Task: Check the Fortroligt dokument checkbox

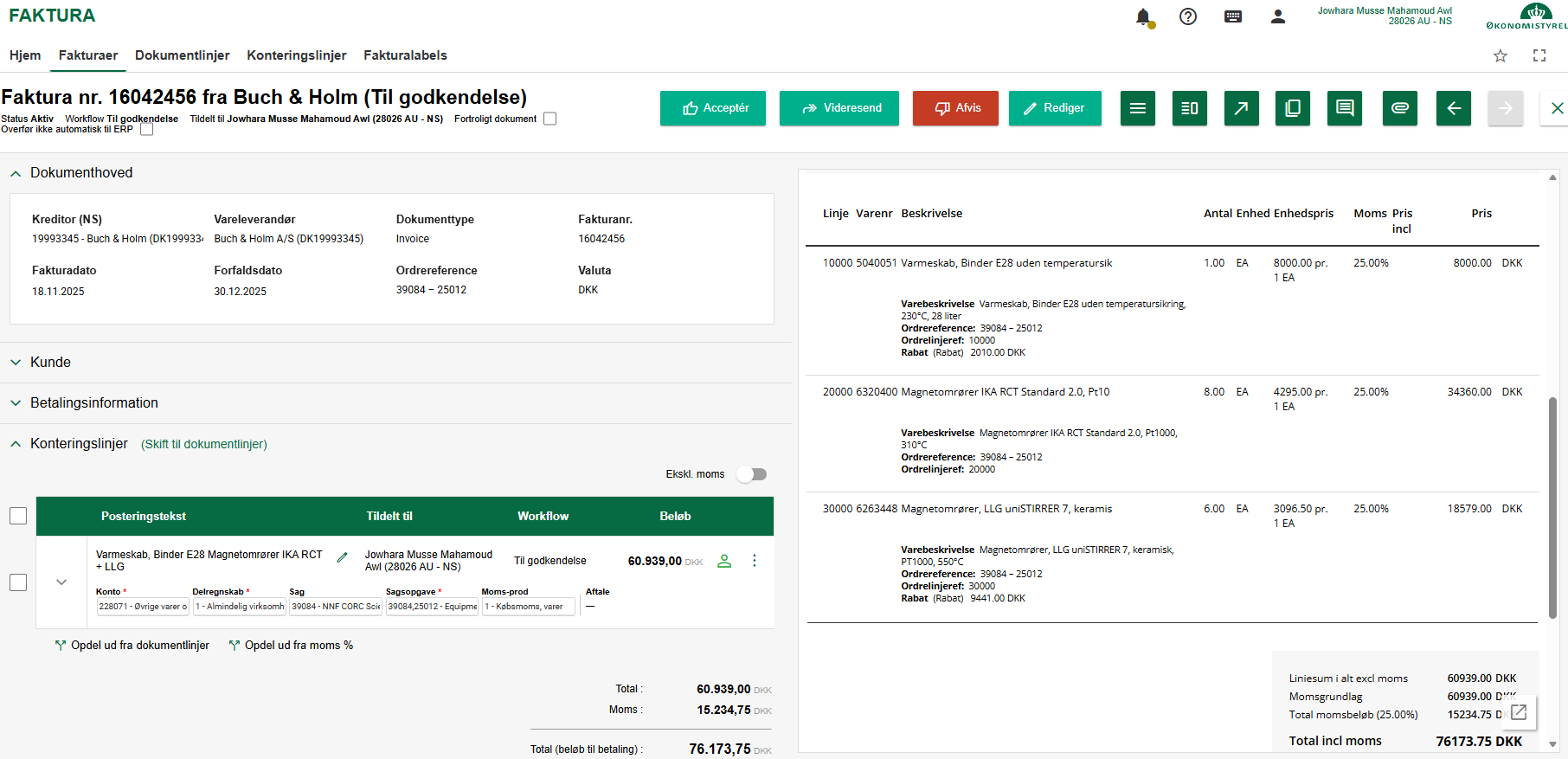Action: click(549, 119)
